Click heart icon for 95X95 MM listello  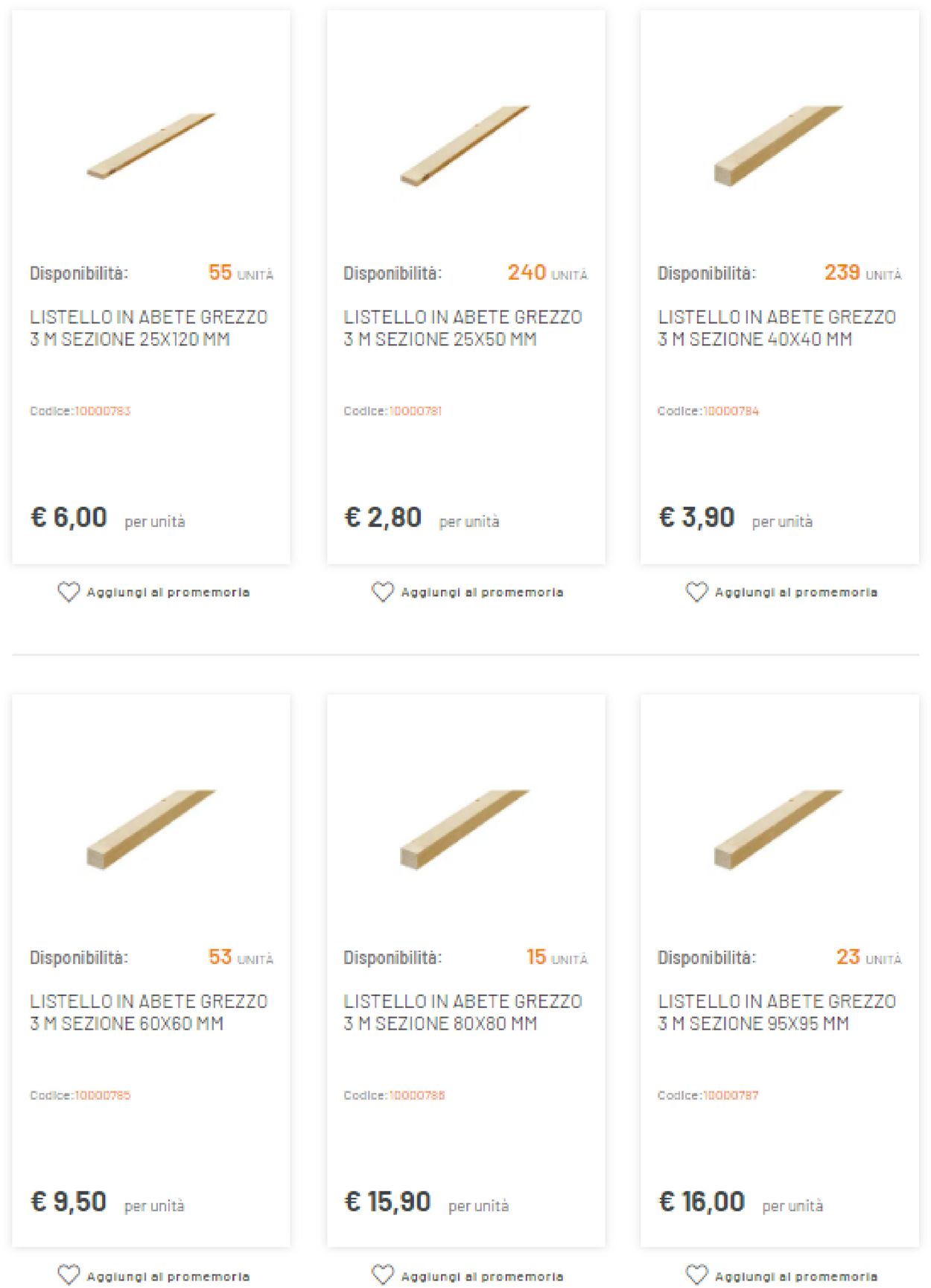696,1275
